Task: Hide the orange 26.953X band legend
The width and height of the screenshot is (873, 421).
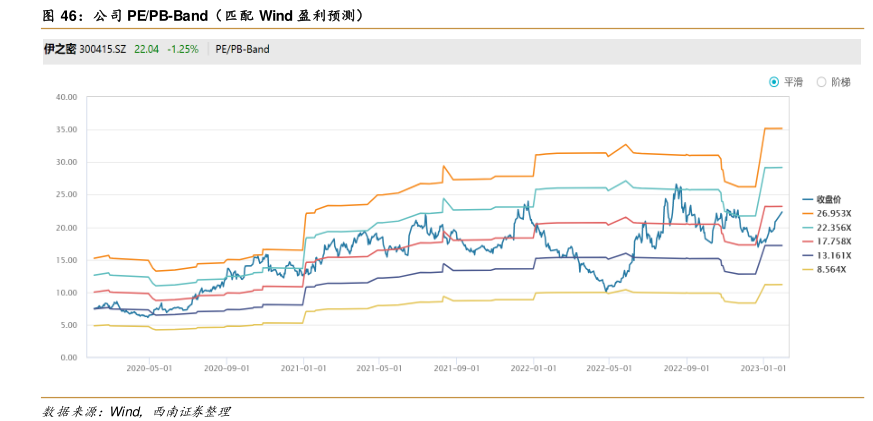Action: tap(833, 213)
